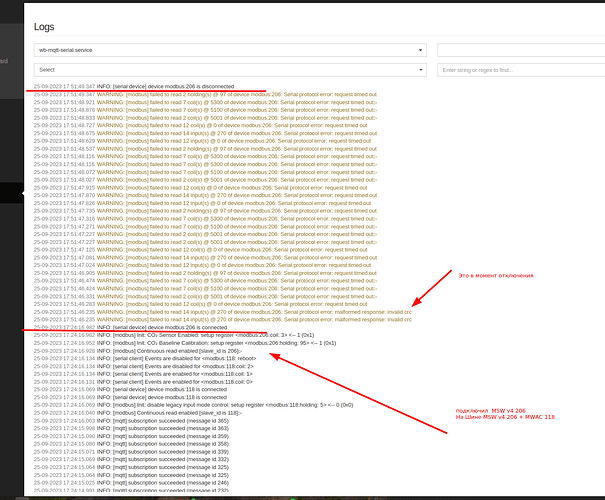605x500 pixels.
Task: Click the empty field right of the service selector
Action: 521,50
